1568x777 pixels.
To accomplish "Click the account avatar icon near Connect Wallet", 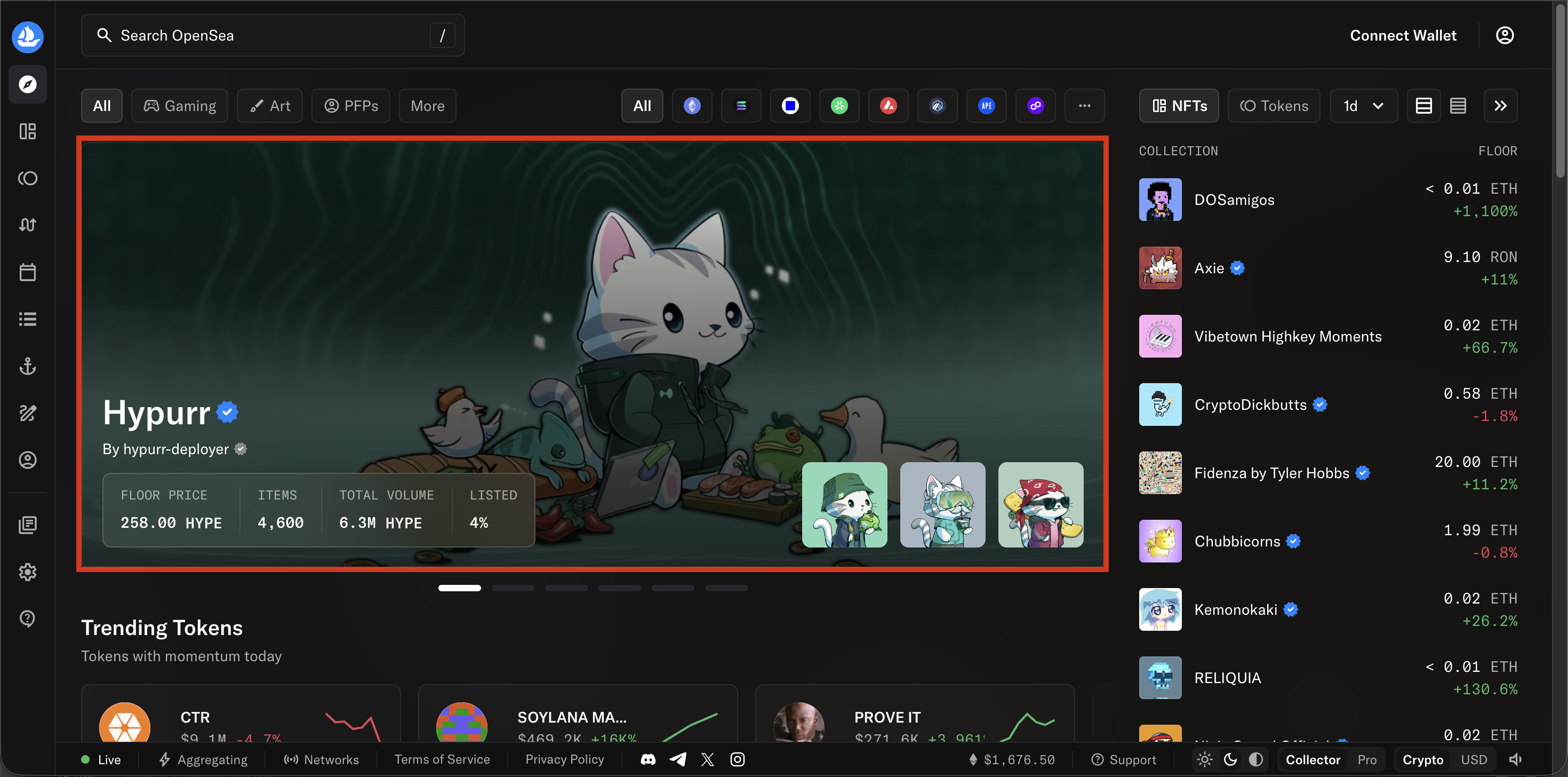I will (1505, 35).
